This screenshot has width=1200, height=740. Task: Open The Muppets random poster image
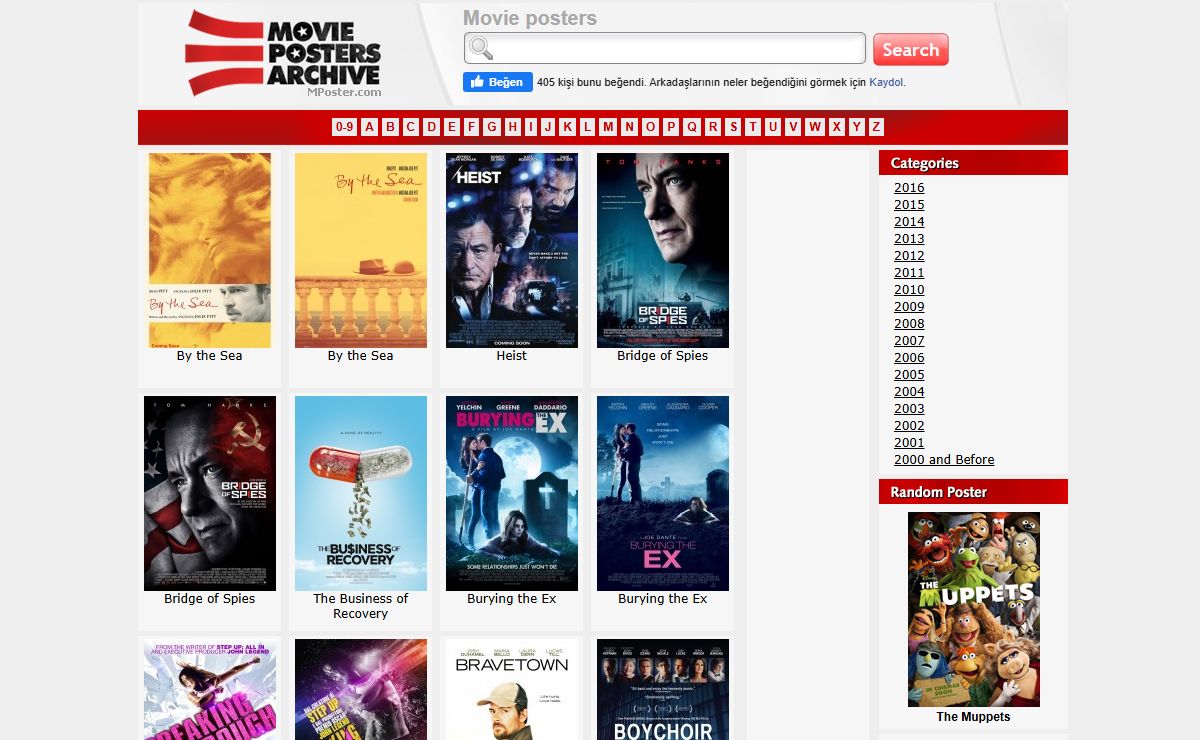point(974,609)
